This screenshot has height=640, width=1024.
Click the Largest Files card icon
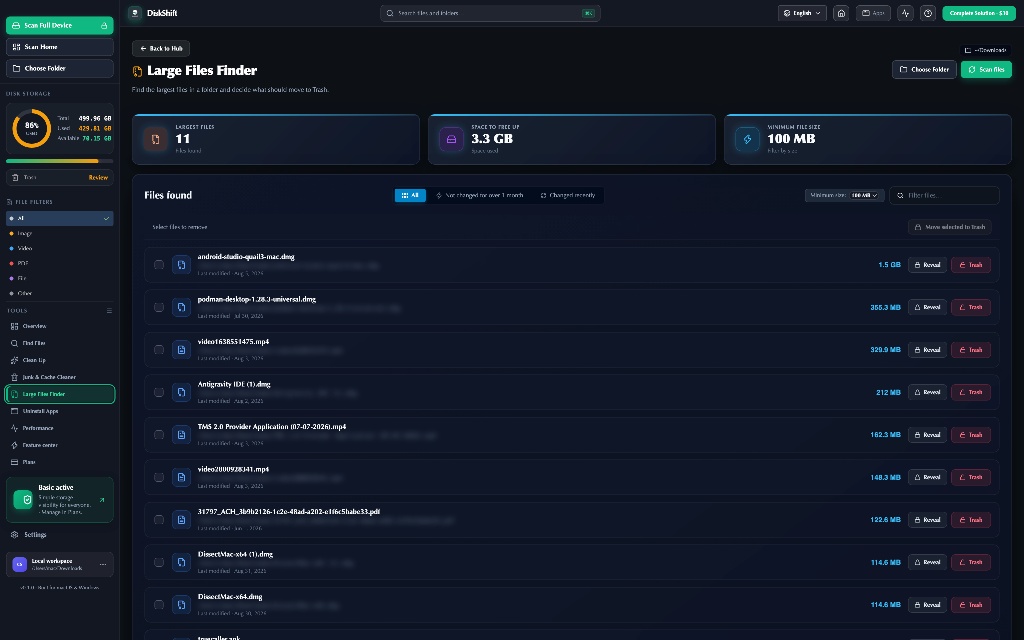(155, 139)
